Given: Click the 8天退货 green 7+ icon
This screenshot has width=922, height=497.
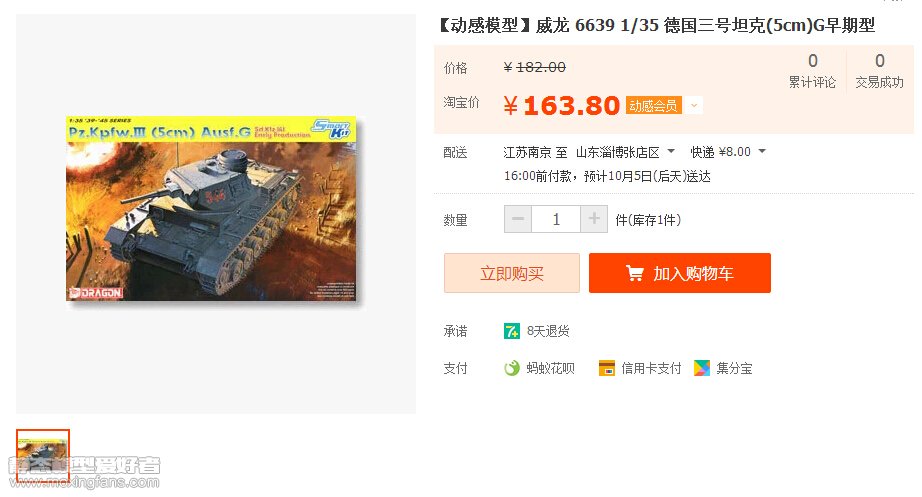Looking at the screenshot, I should (x=512, y=331).
